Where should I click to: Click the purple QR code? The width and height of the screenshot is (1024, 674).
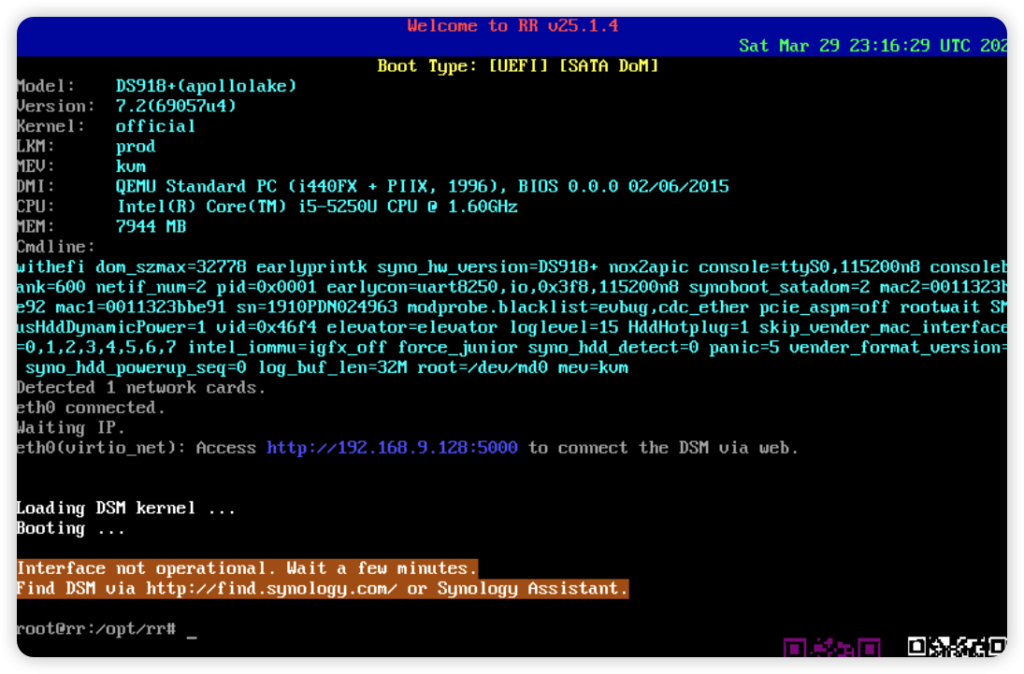832,647
